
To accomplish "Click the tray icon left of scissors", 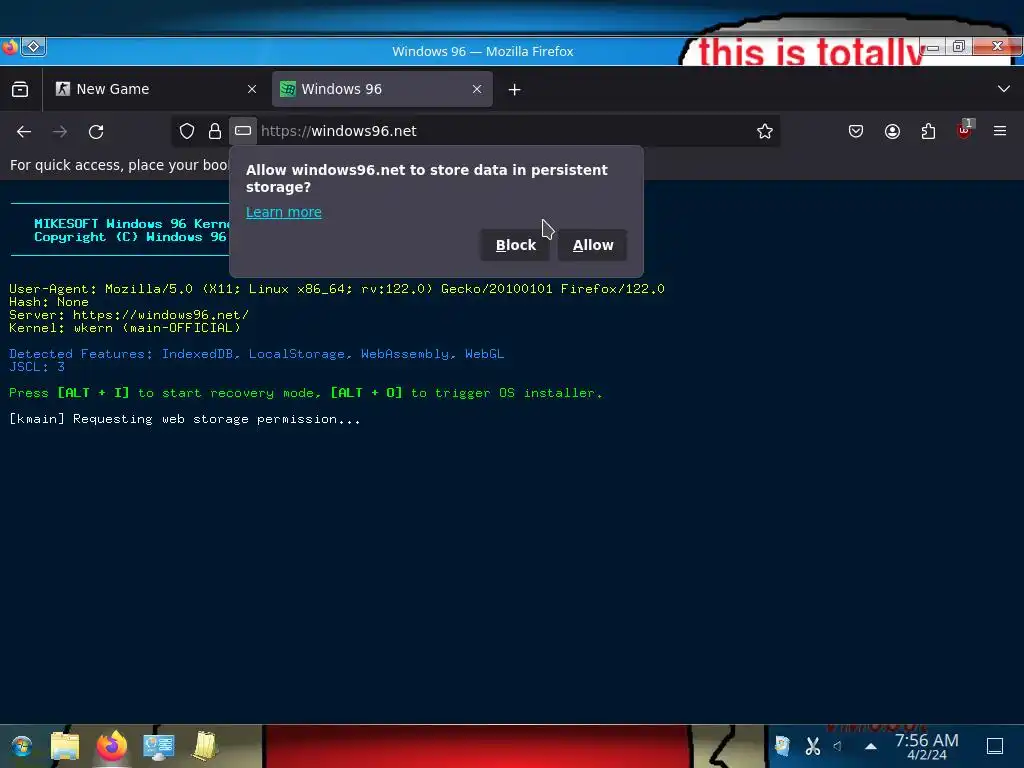I will click(782, 746).
